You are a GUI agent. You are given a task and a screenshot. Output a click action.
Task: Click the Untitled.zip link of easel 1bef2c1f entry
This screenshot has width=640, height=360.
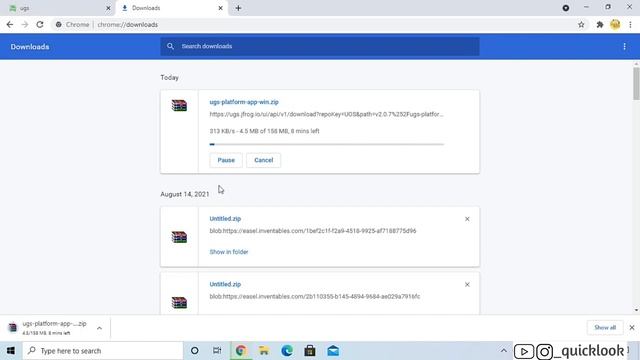(x=225, y=219)
